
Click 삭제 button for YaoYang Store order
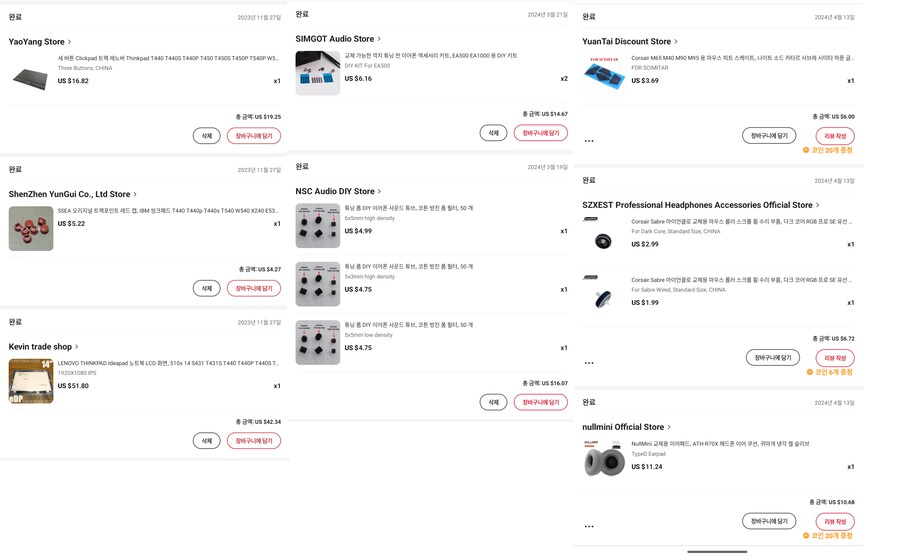(206, 135)
